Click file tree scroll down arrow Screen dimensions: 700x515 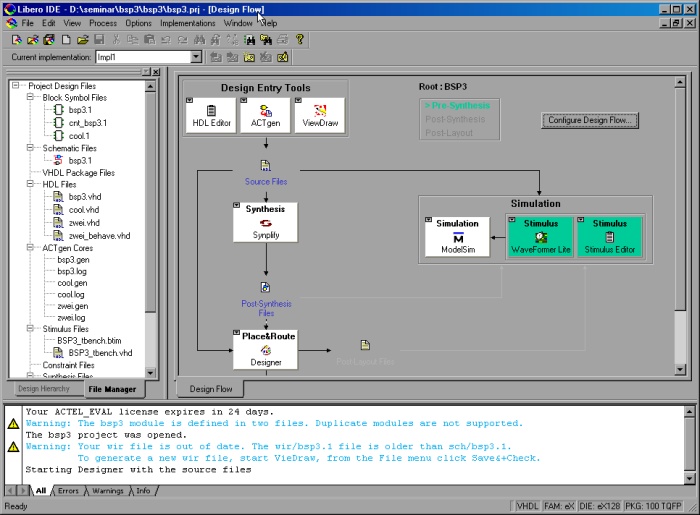(150, 373)
